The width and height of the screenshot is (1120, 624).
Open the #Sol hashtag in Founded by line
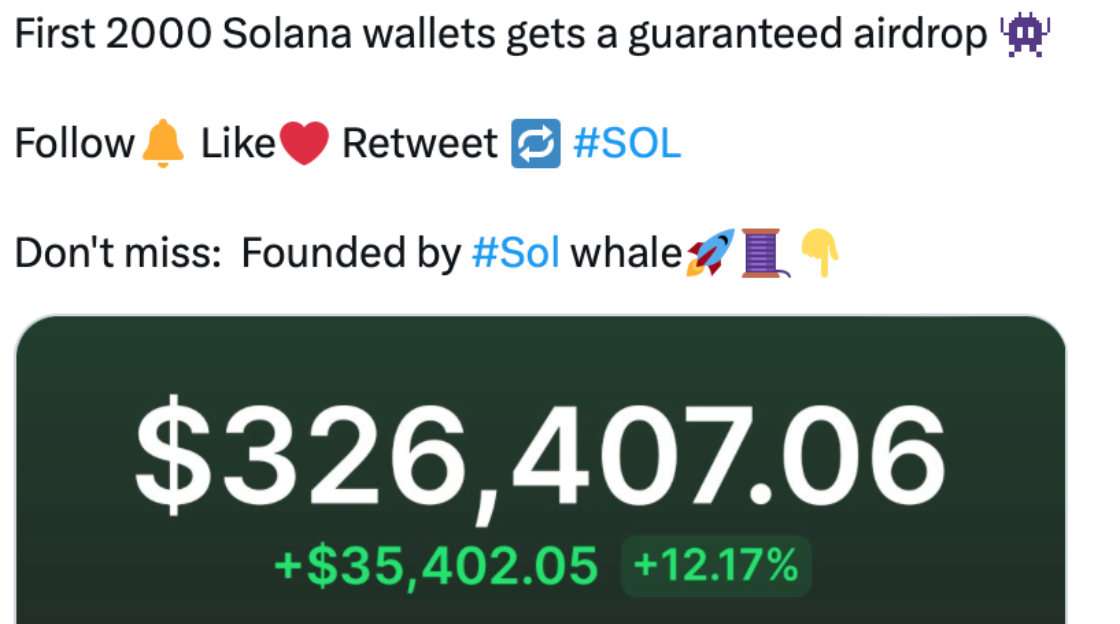point(516,253)
